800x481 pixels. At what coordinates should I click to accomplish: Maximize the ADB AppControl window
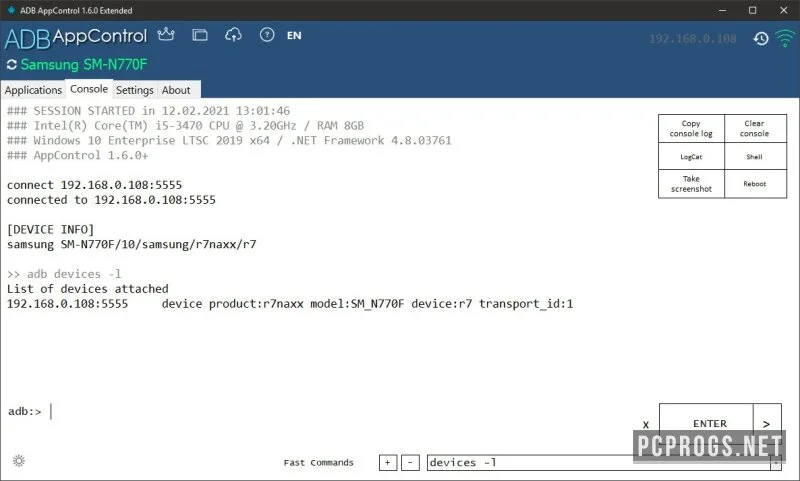click(753, 10)
